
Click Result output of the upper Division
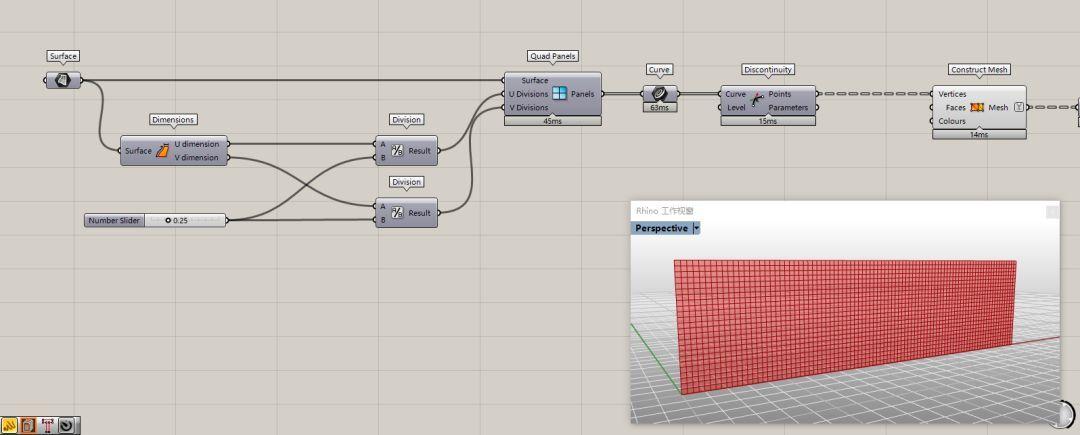click(x=419, y=151)
